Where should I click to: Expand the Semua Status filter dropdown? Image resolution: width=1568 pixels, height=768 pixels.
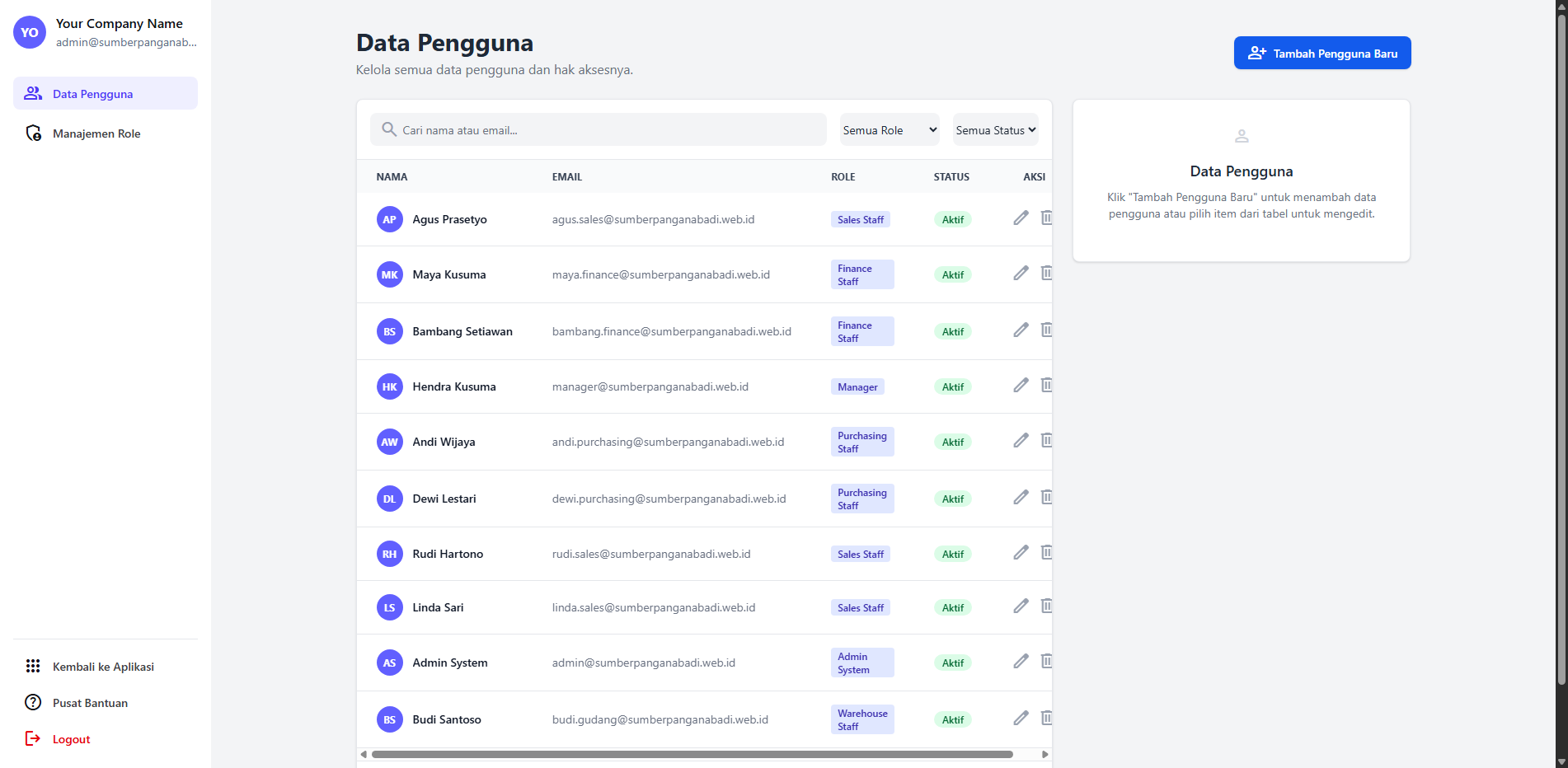point(995,130)
